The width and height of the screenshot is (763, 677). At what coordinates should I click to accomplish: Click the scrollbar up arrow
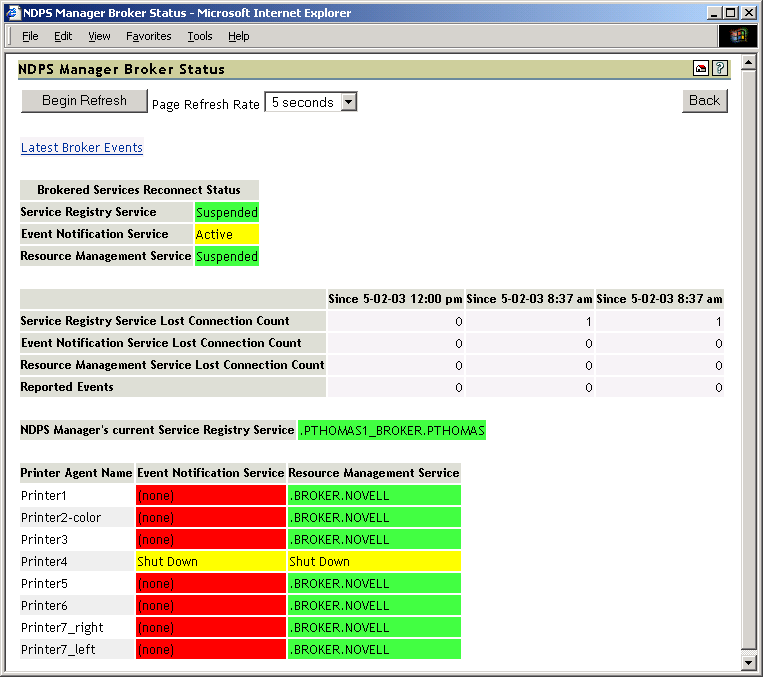pos(748,62)
